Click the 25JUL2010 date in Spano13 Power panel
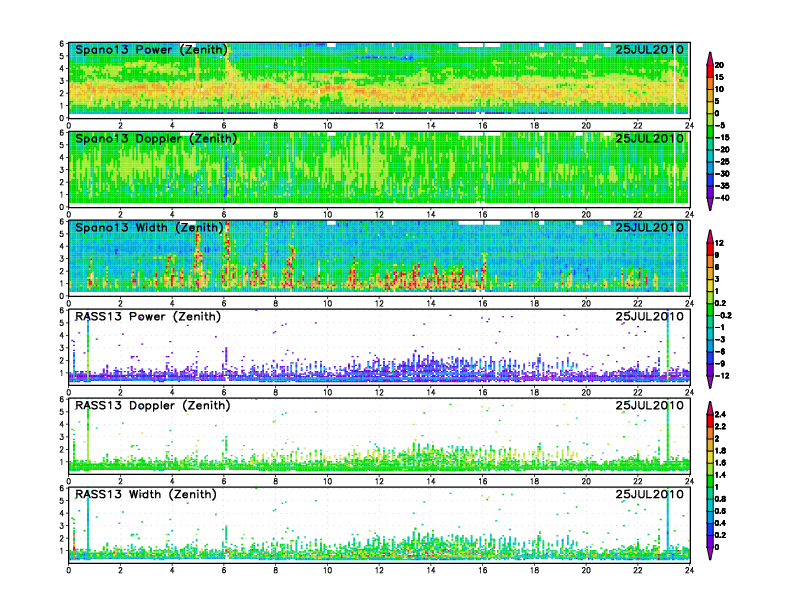 [650, 49]
